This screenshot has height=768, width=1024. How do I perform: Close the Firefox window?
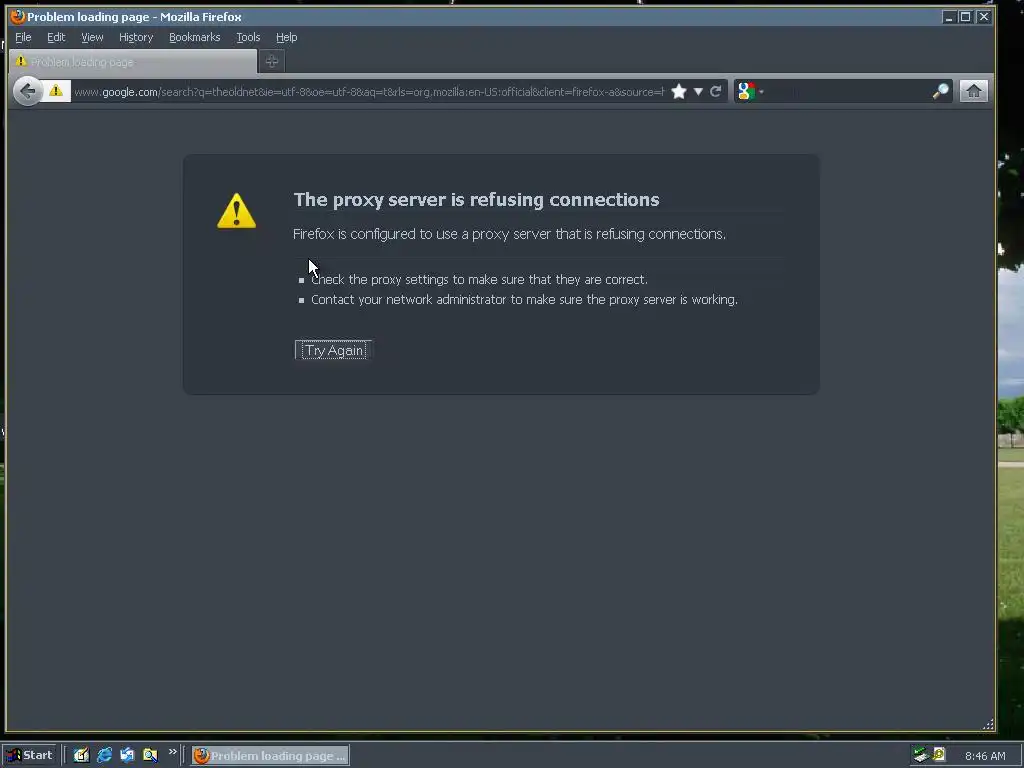[x=984, y=17]
